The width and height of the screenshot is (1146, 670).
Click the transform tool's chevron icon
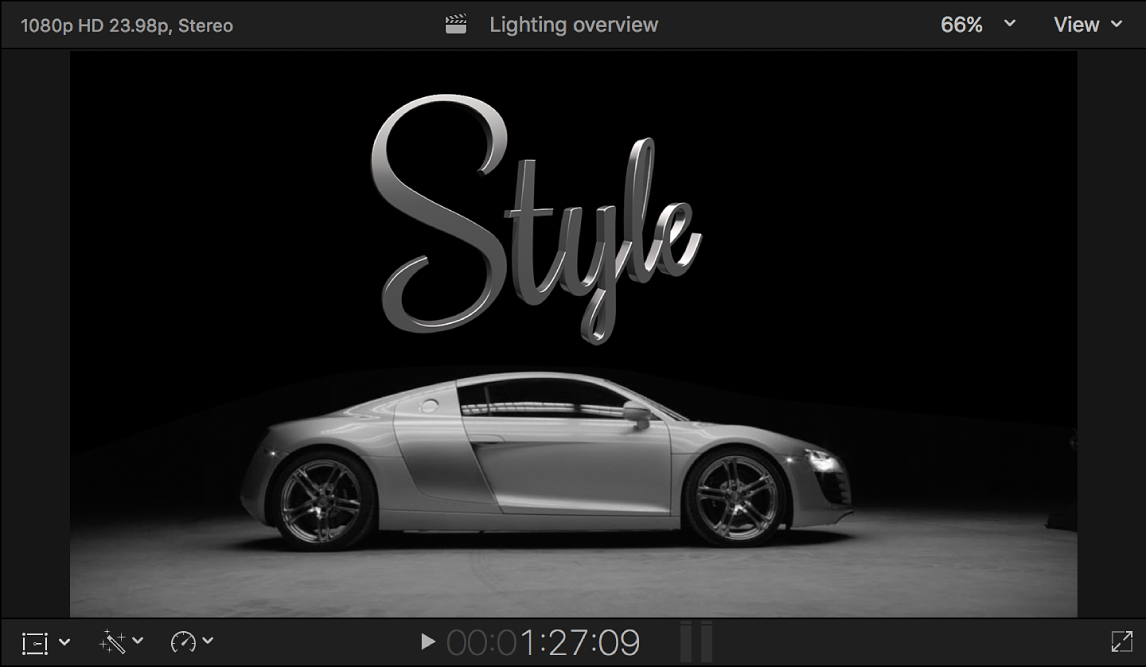[x=62, y=643]
